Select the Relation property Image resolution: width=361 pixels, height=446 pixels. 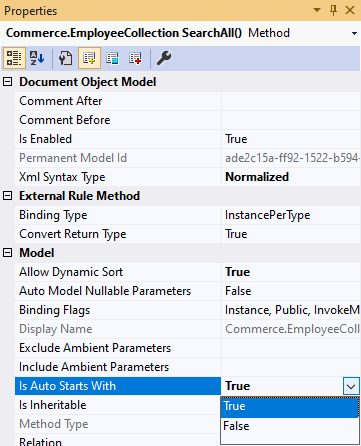[x=118, y=441]
